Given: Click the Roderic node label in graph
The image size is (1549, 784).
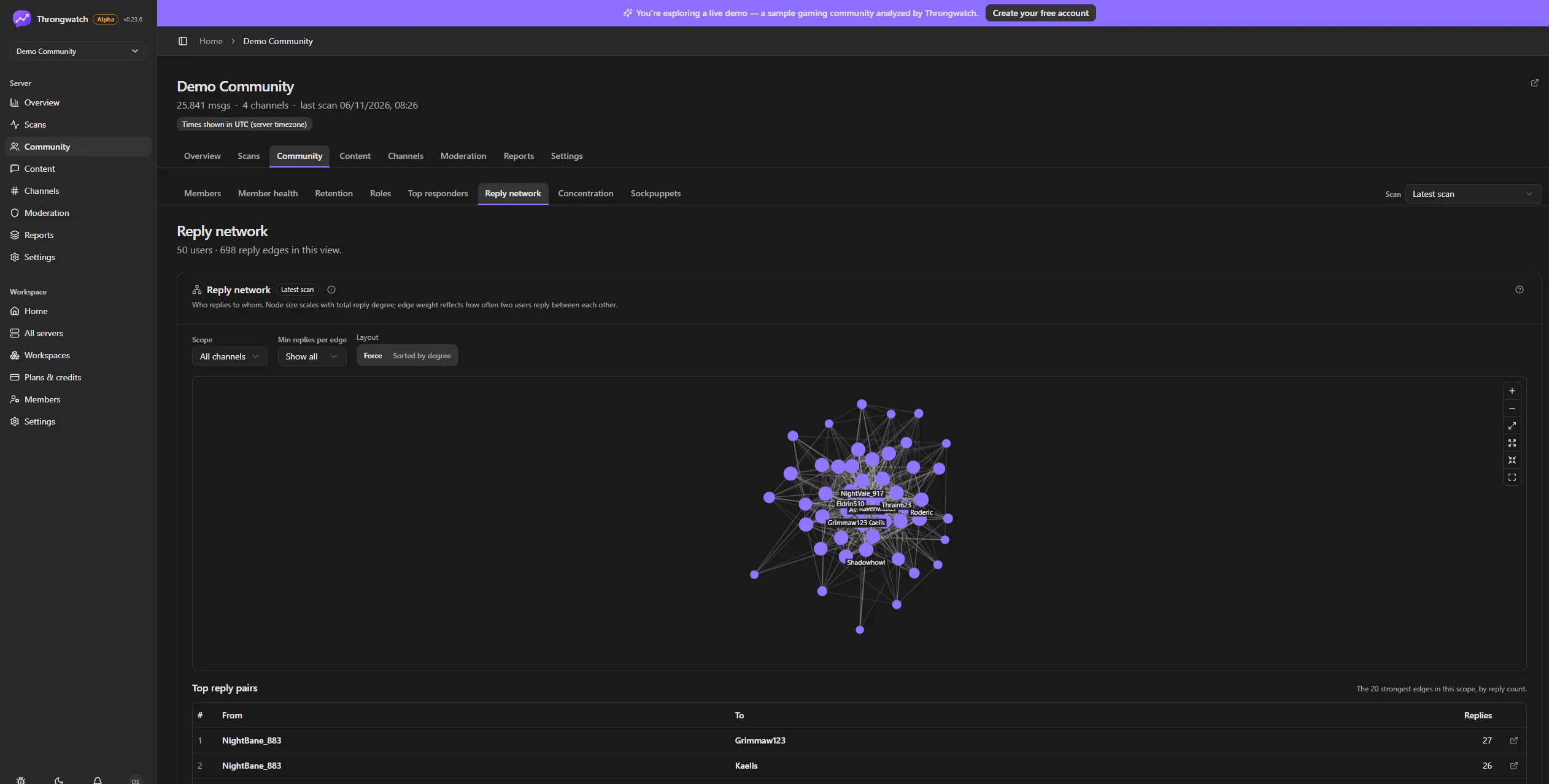Looking at the screenshot, I should tap(921, 512).
